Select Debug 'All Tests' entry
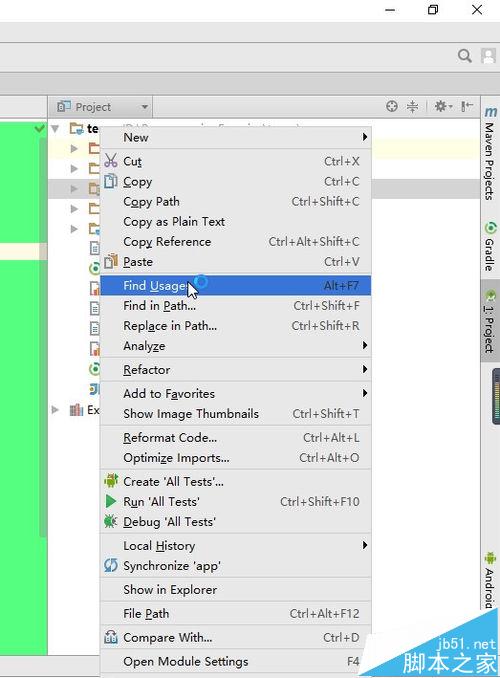 [236, 522]
